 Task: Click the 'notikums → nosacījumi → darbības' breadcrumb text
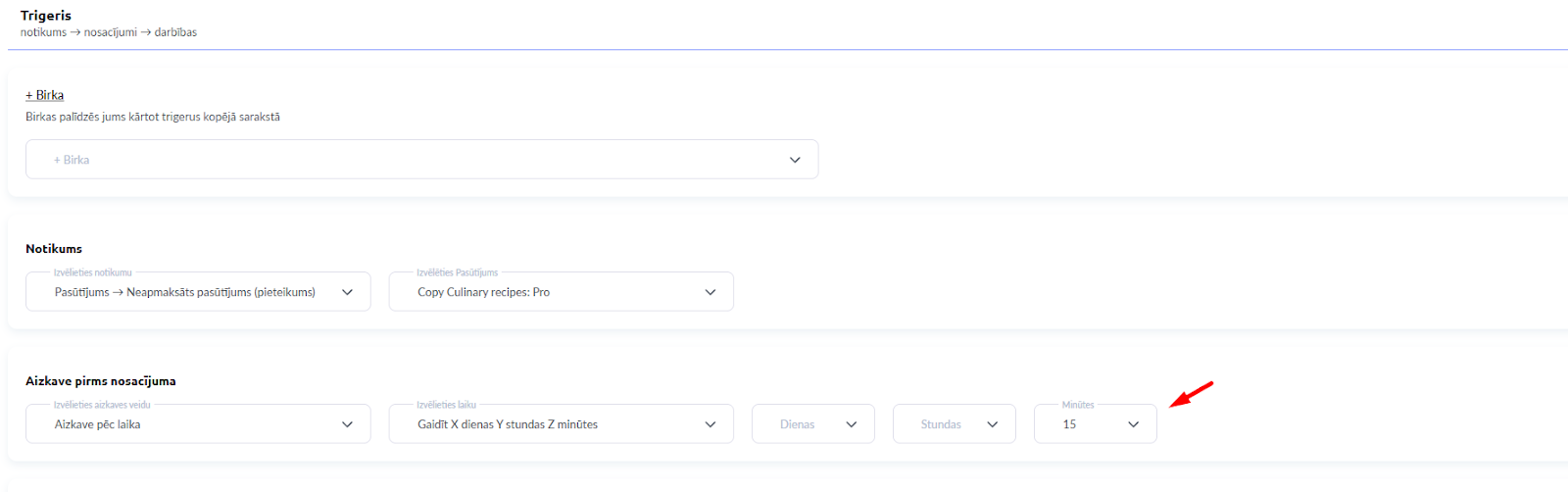pyautogui.click(x=109, y=32)
